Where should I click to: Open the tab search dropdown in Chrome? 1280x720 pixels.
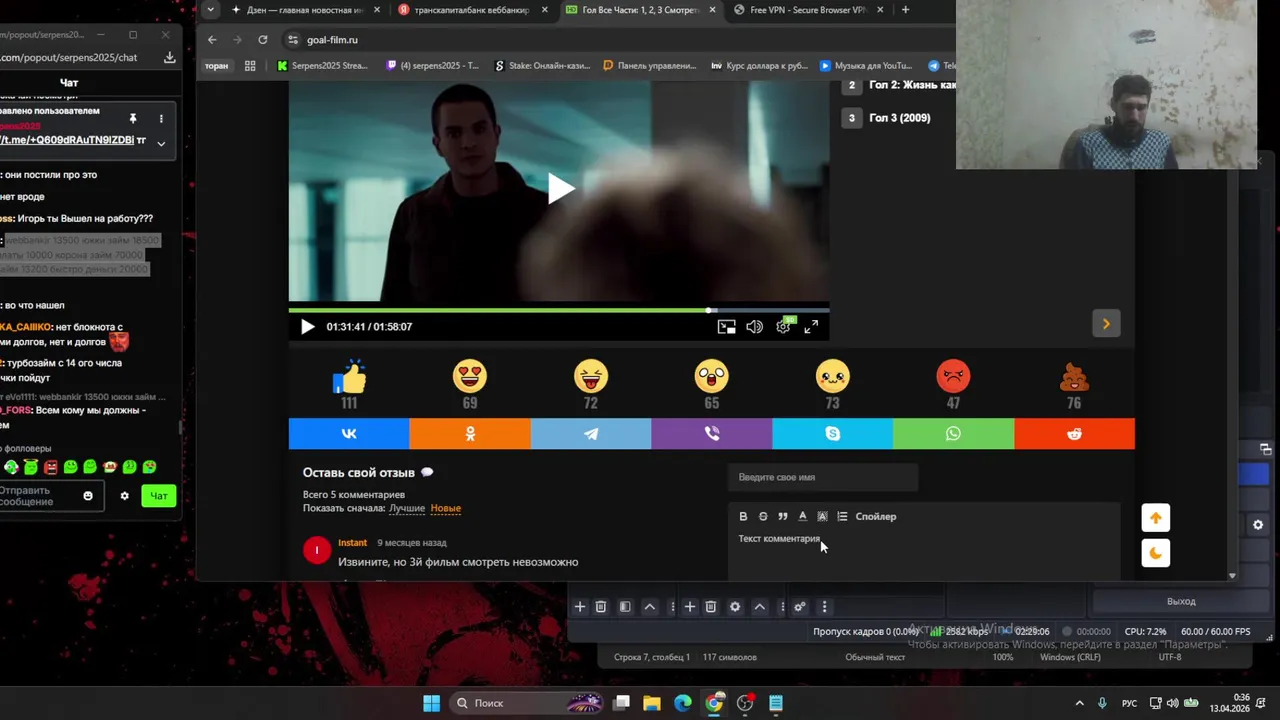210,10
